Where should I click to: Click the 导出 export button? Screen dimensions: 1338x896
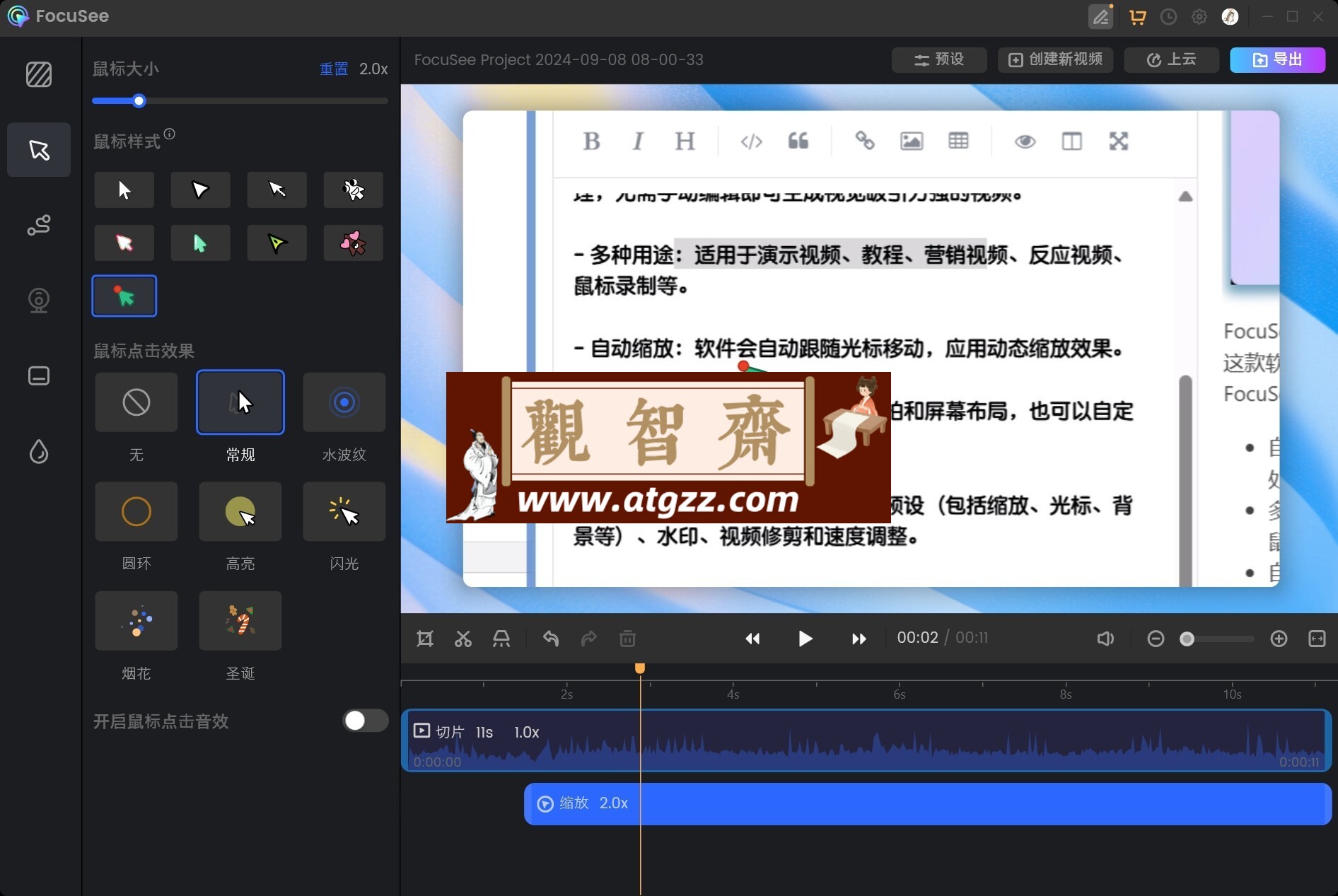(1277, 59)
